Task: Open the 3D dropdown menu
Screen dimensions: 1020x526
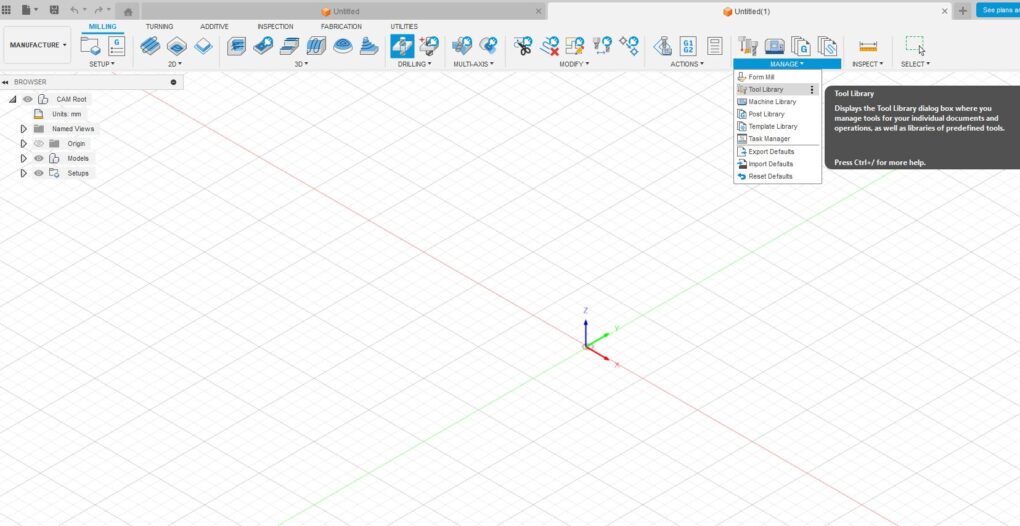Action: (x=302, y=64)
